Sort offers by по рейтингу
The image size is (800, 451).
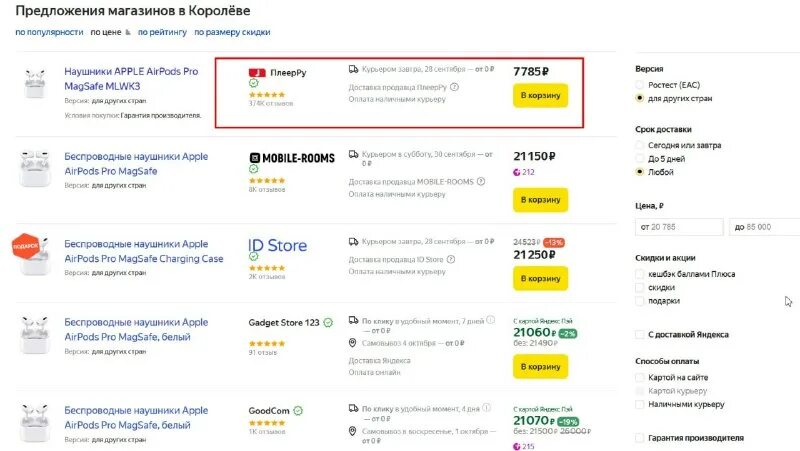(x=162, y=32)
